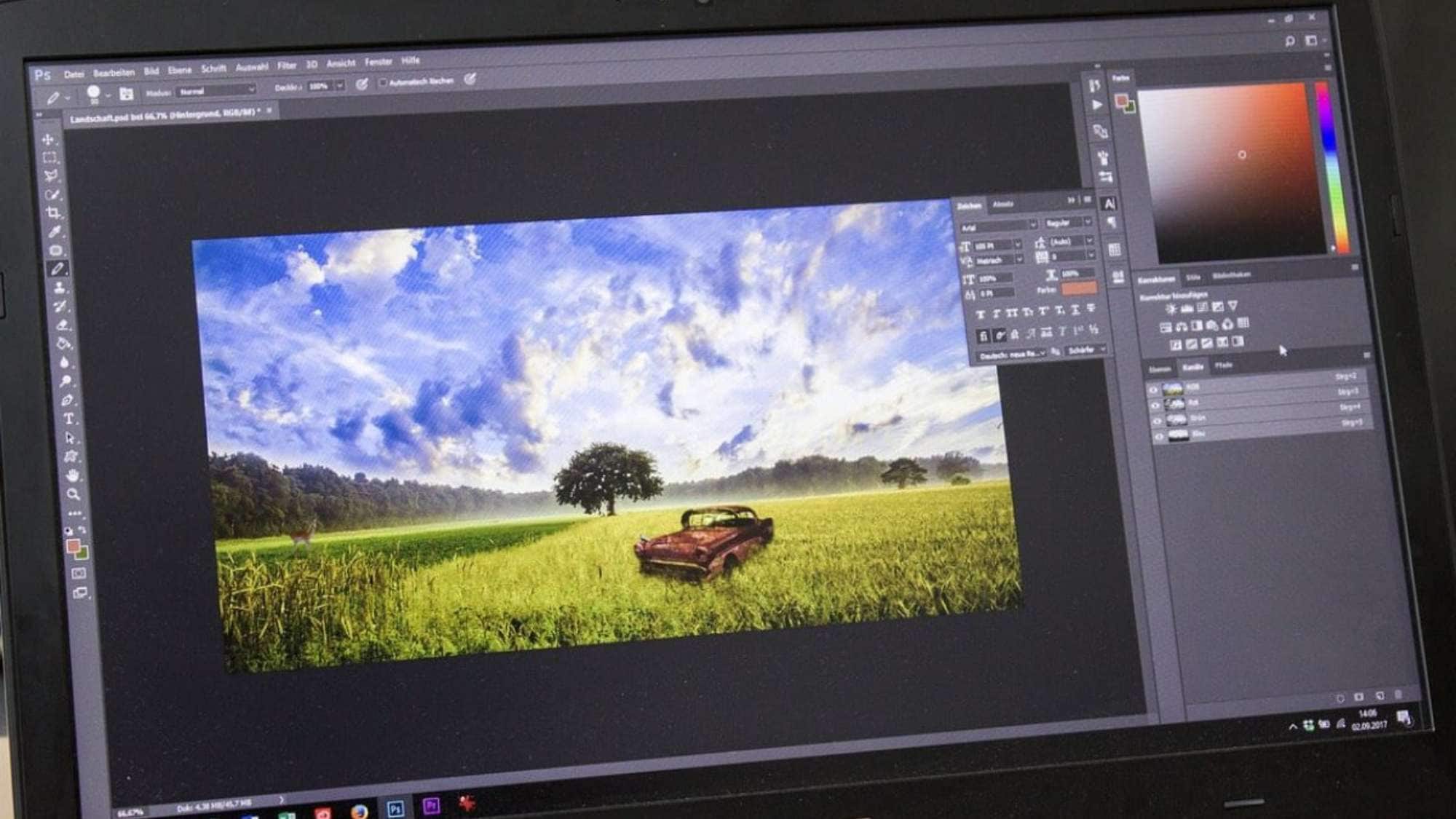Screen dimensions: 1456x819
Task: Toggle visibility of the Rot channel
Action: point(1155,405)
